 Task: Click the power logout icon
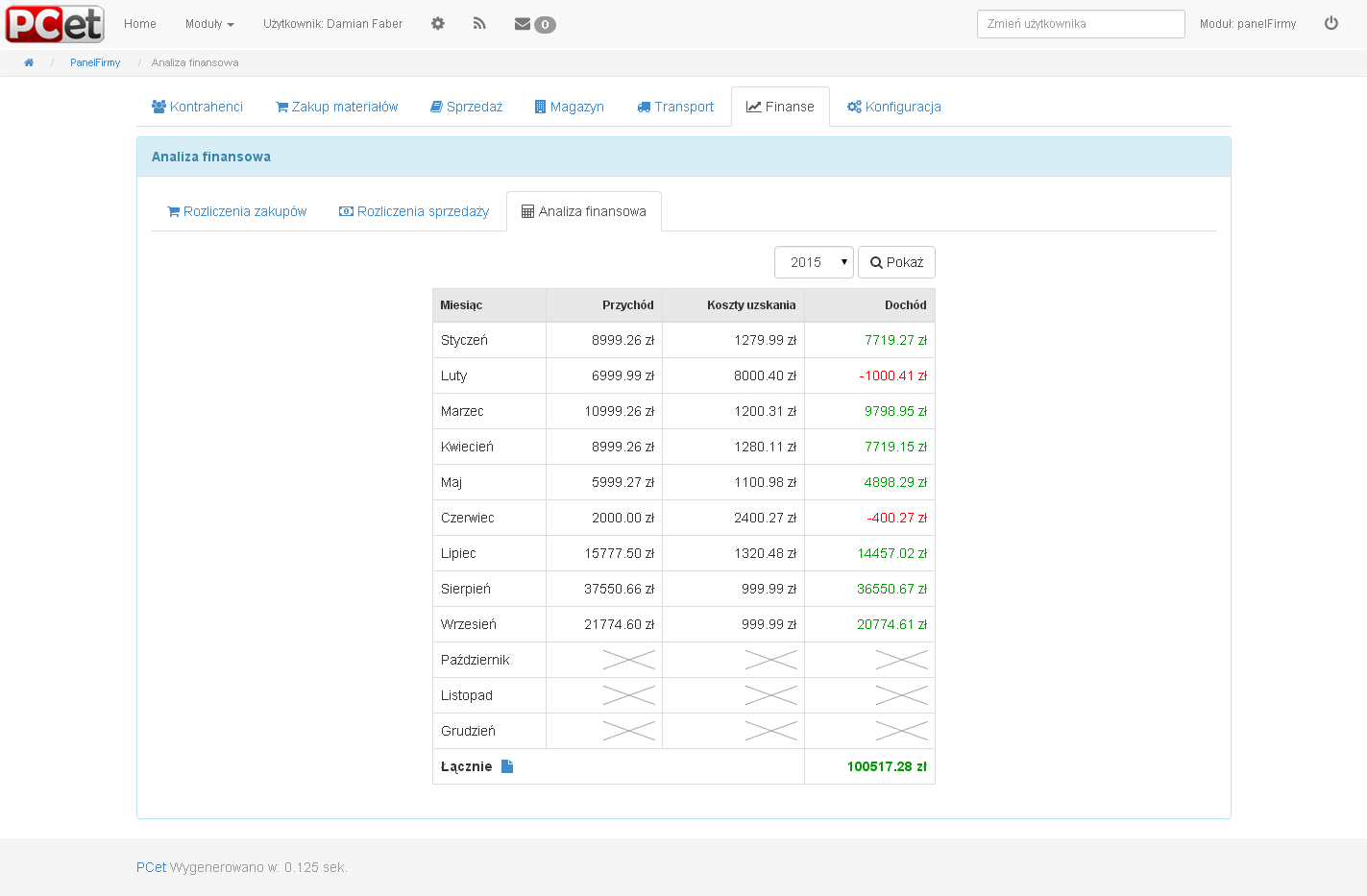[x=1331, y=23]
